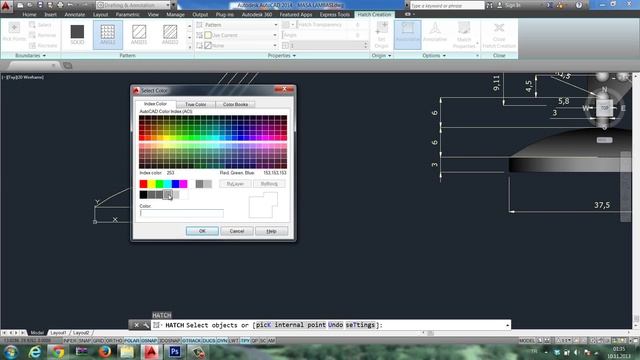Pick the magenta standard color swatch
640x360 pixels.
point(183,184)
